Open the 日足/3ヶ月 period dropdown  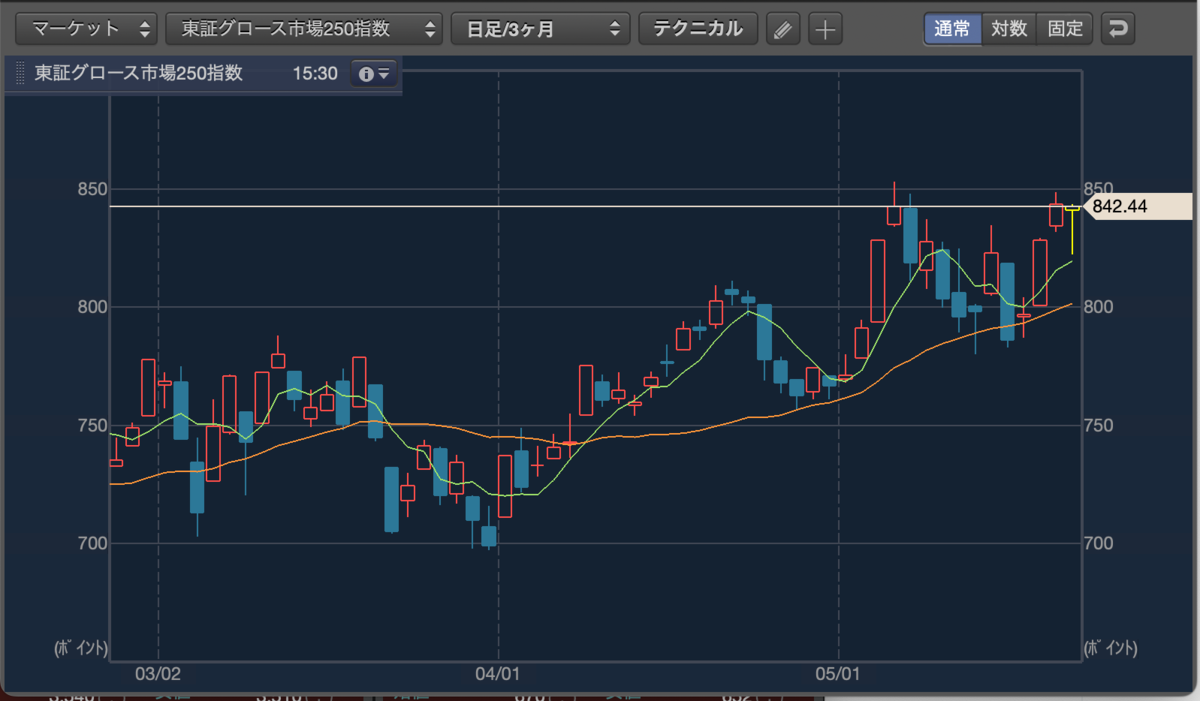[541, 28]
